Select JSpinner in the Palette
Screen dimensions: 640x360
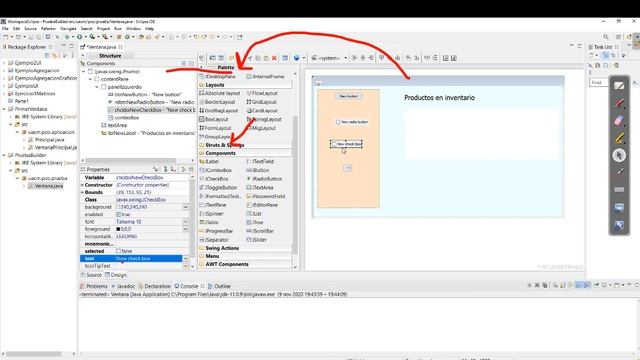pos(211,214)
